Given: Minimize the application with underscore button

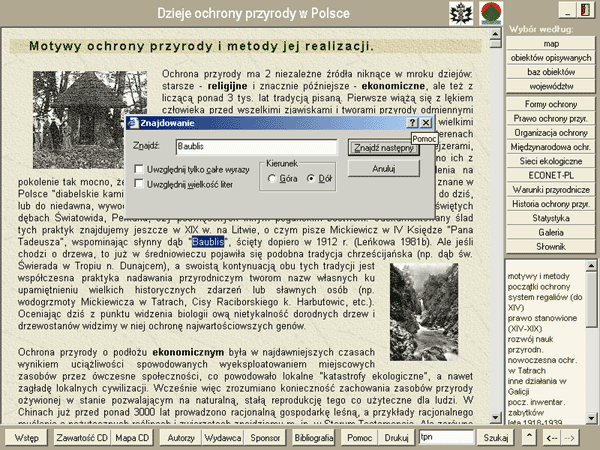Looking at the screenshot, I should coord(562,9).
